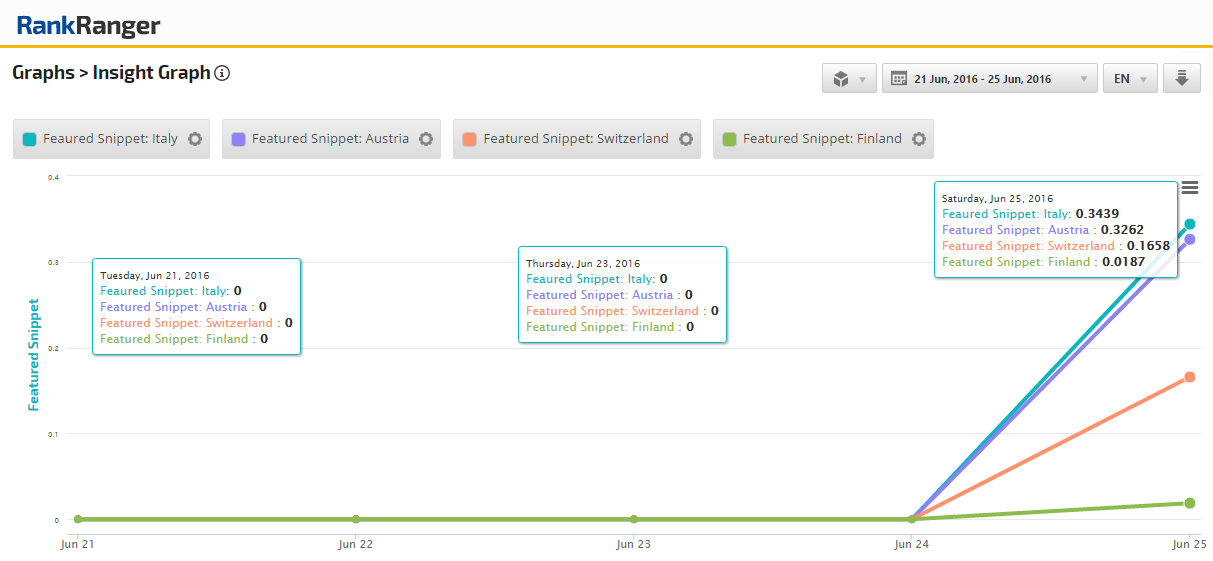Click the calendar icon in date picker
This screenshot has height=561, width=1213.
pos(898,79)
